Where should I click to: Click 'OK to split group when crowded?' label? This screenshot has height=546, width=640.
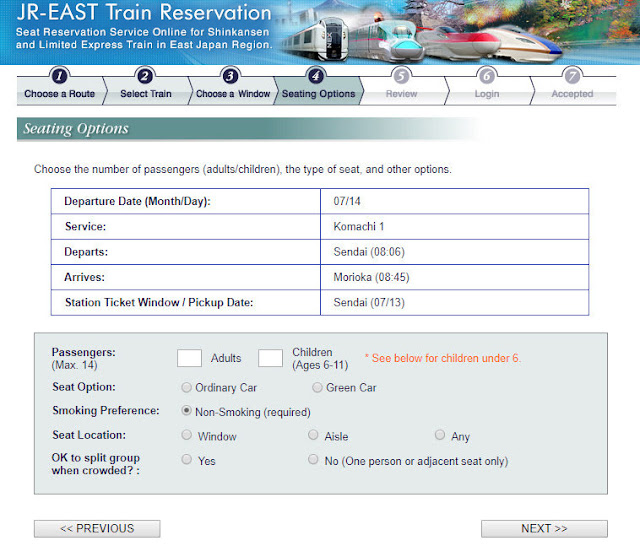(x=96, y=464)
